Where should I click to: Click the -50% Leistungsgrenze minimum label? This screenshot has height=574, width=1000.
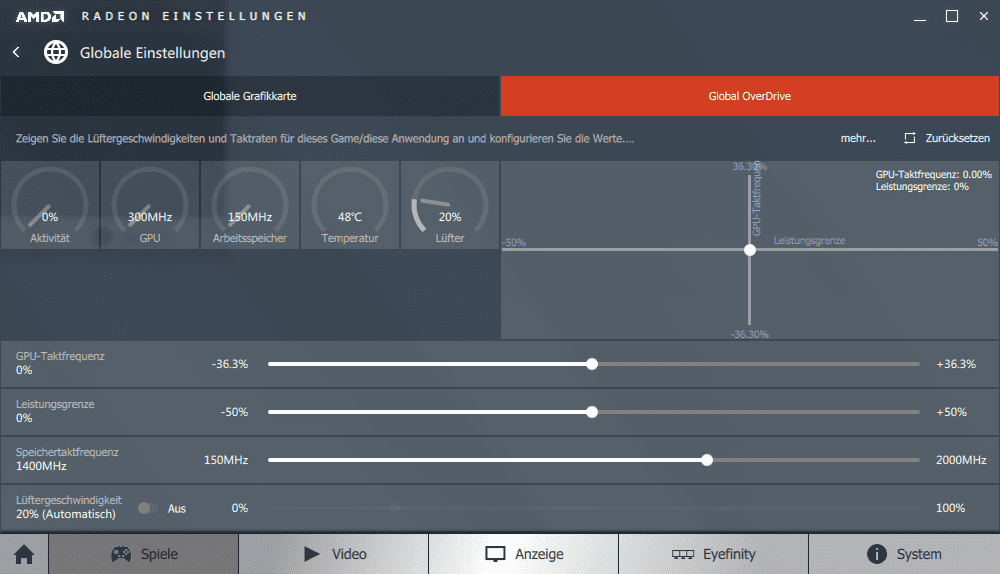234,412
